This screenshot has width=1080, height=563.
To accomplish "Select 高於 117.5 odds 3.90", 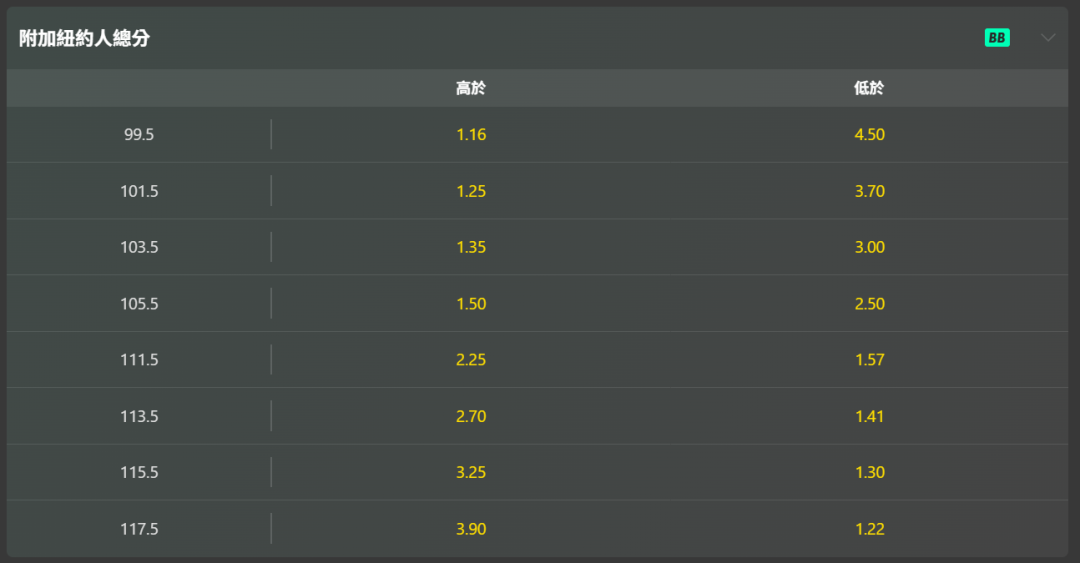I will click(x=471, y=529).
